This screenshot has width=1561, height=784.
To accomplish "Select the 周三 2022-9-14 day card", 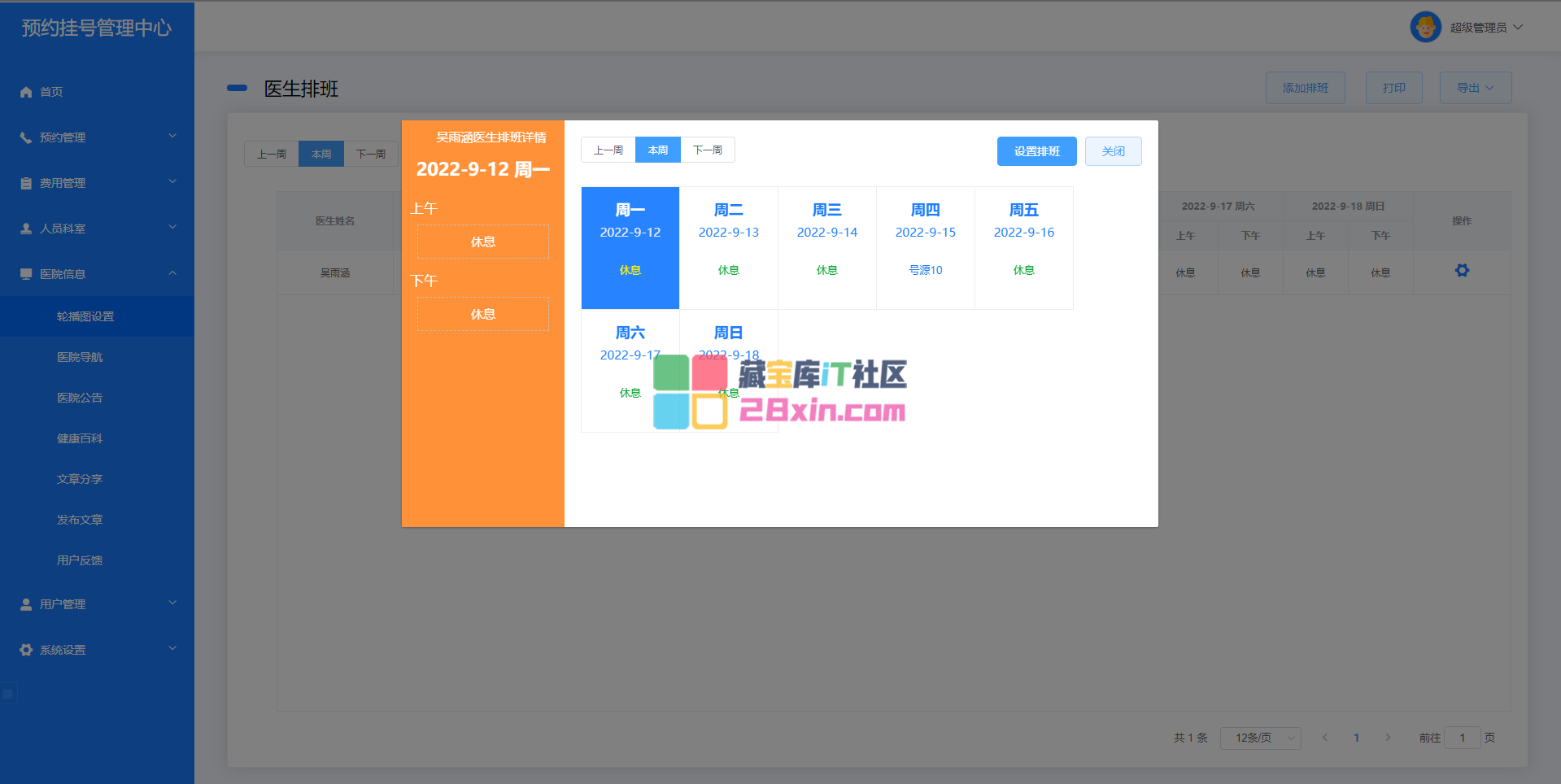I will (x=827, y=248).
